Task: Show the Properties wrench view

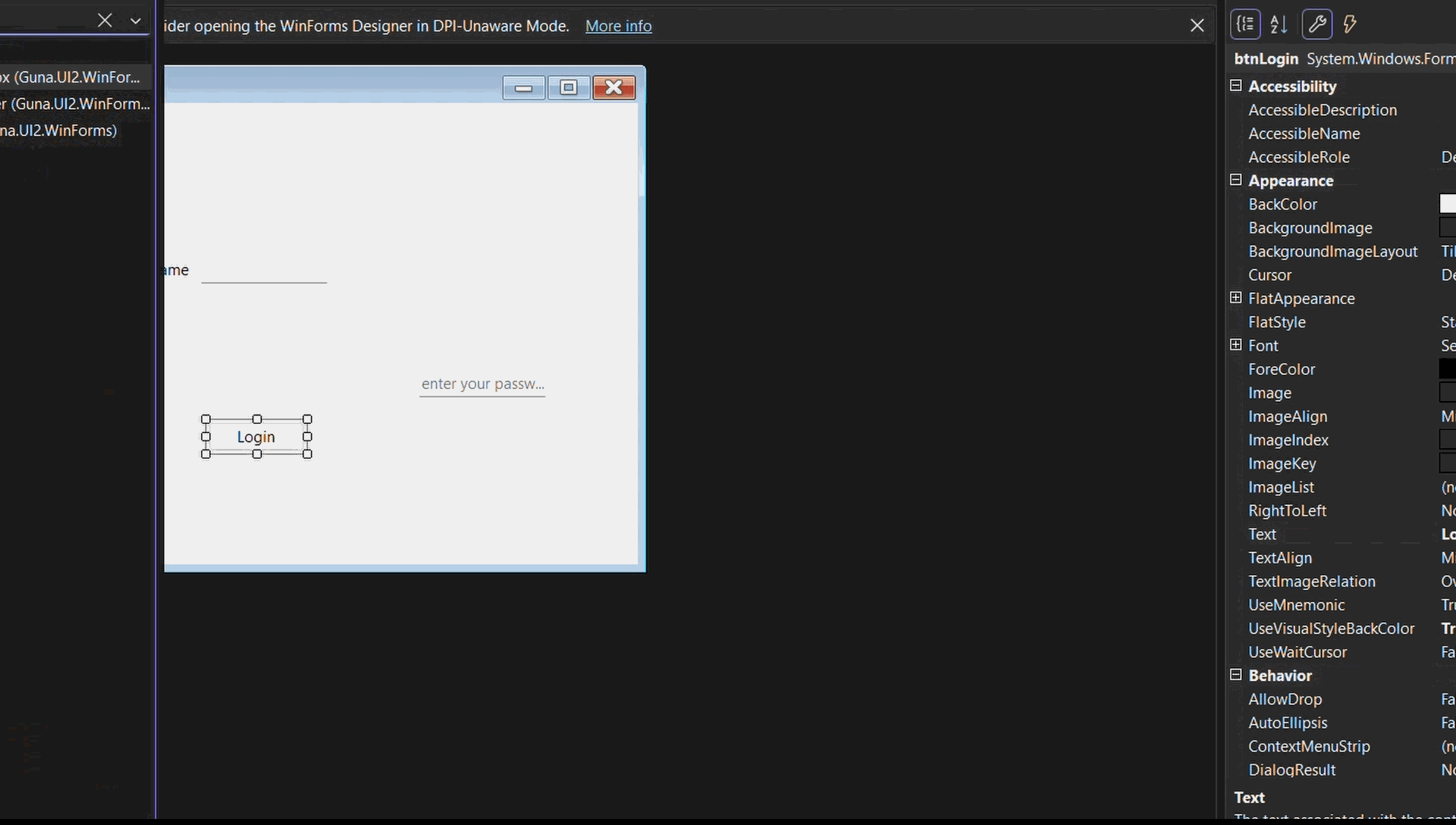Action: pos(1317,24)
